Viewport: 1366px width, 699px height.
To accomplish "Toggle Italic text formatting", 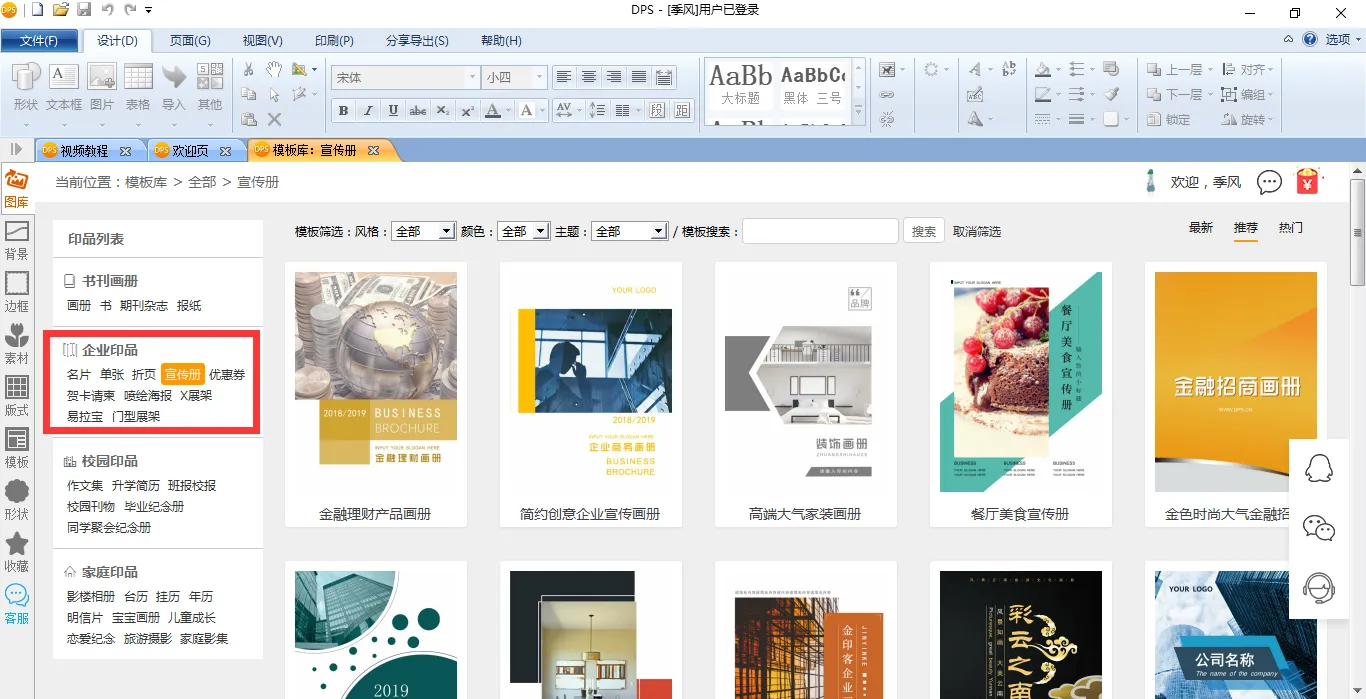I will click(368, 111).
